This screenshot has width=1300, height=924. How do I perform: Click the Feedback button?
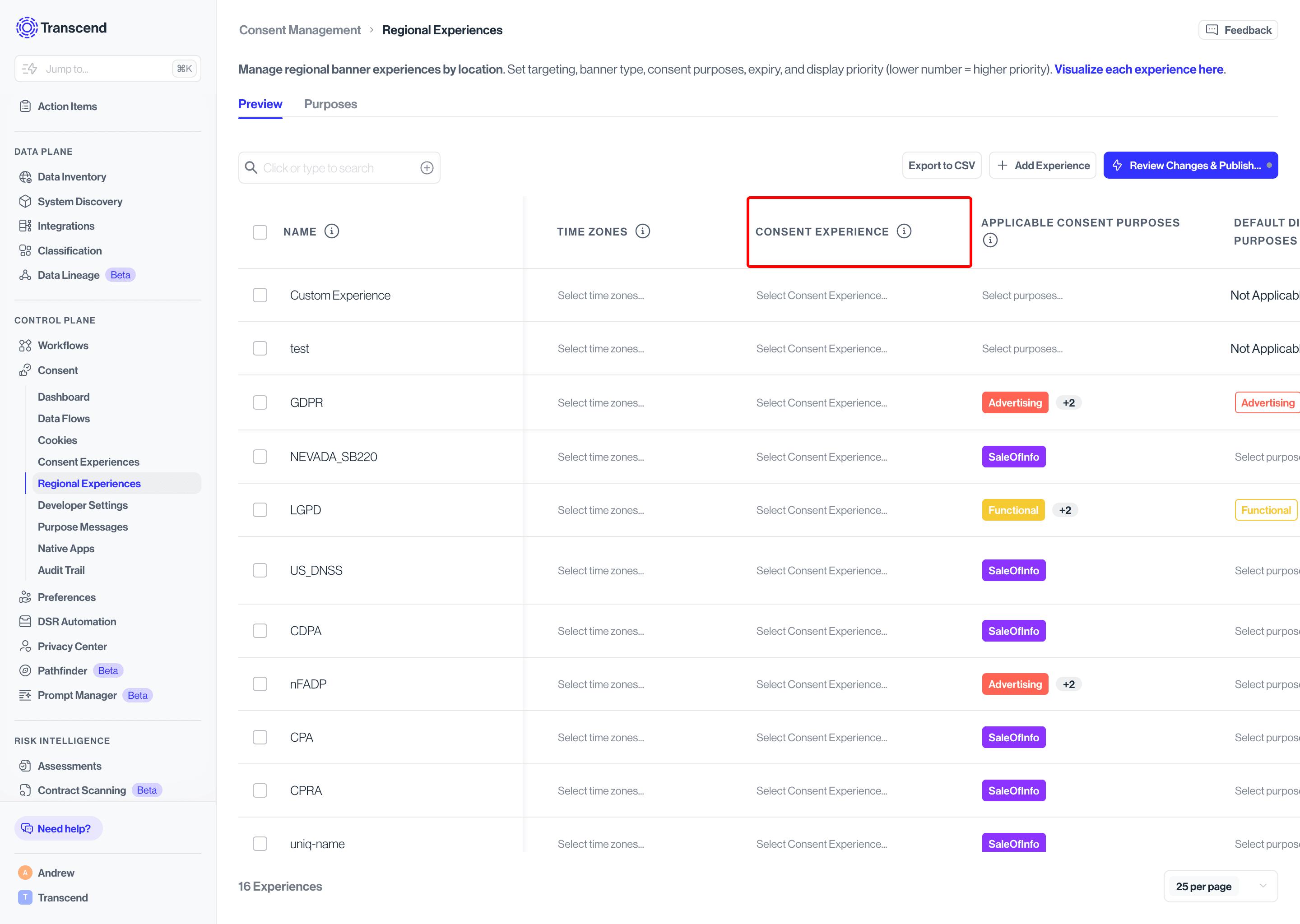tap(1239, 30)
